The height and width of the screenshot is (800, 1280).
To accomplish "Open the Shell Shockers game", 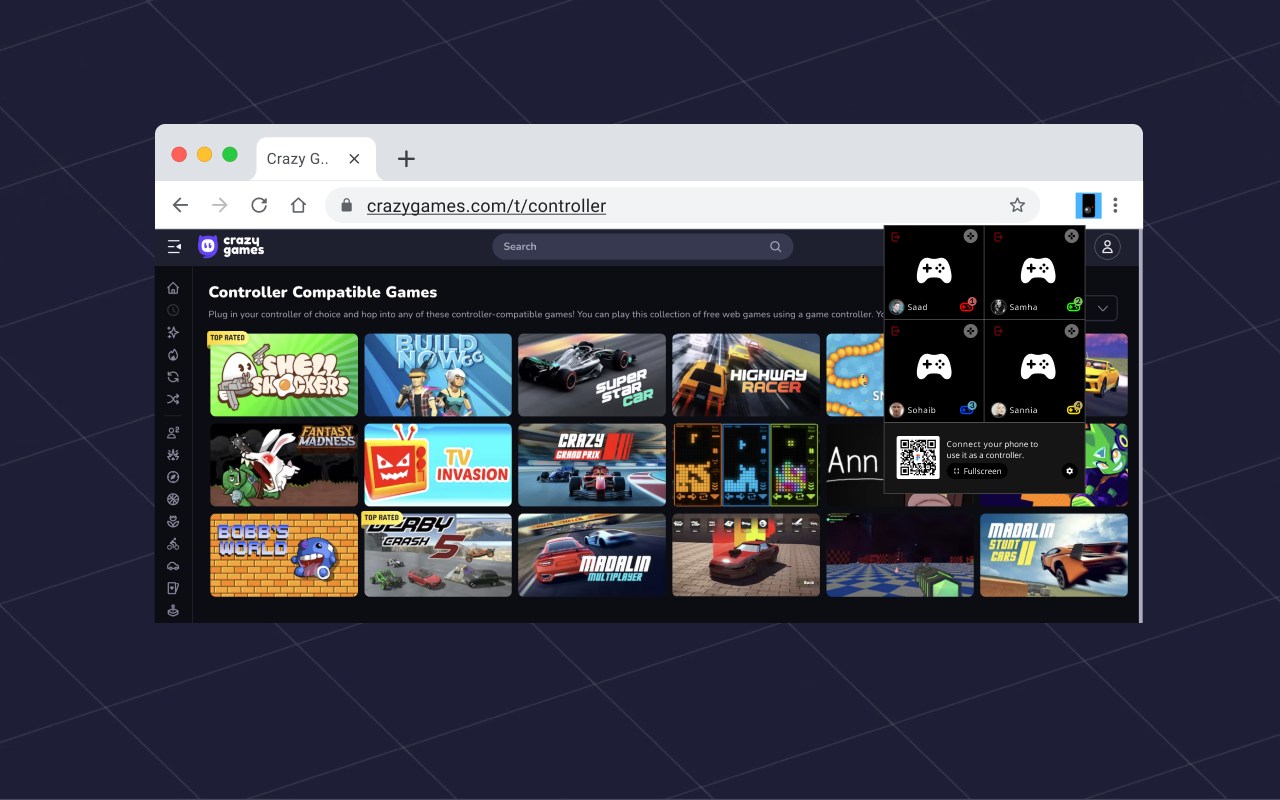I will [x=284, y=375].
